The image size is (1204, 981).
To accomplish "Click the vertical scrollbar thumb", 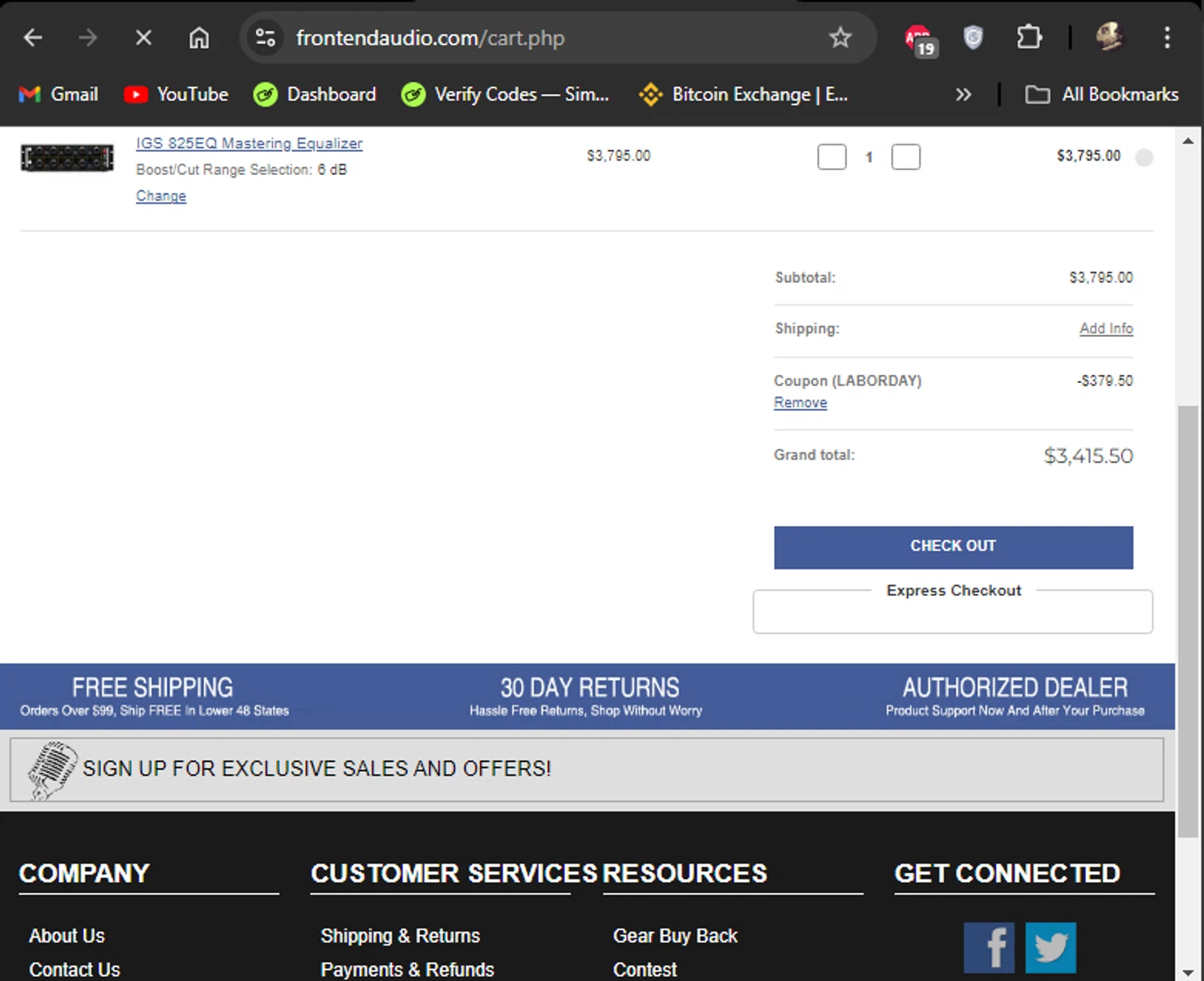I will pyautogui.click(x=1188, y=622).
